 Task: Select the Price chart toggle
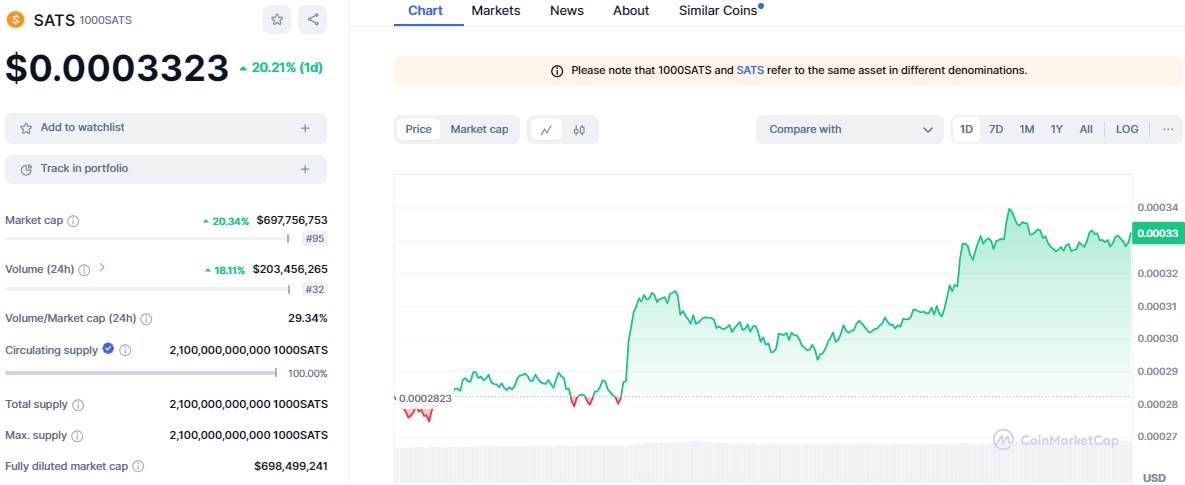[x=419, y=129]
